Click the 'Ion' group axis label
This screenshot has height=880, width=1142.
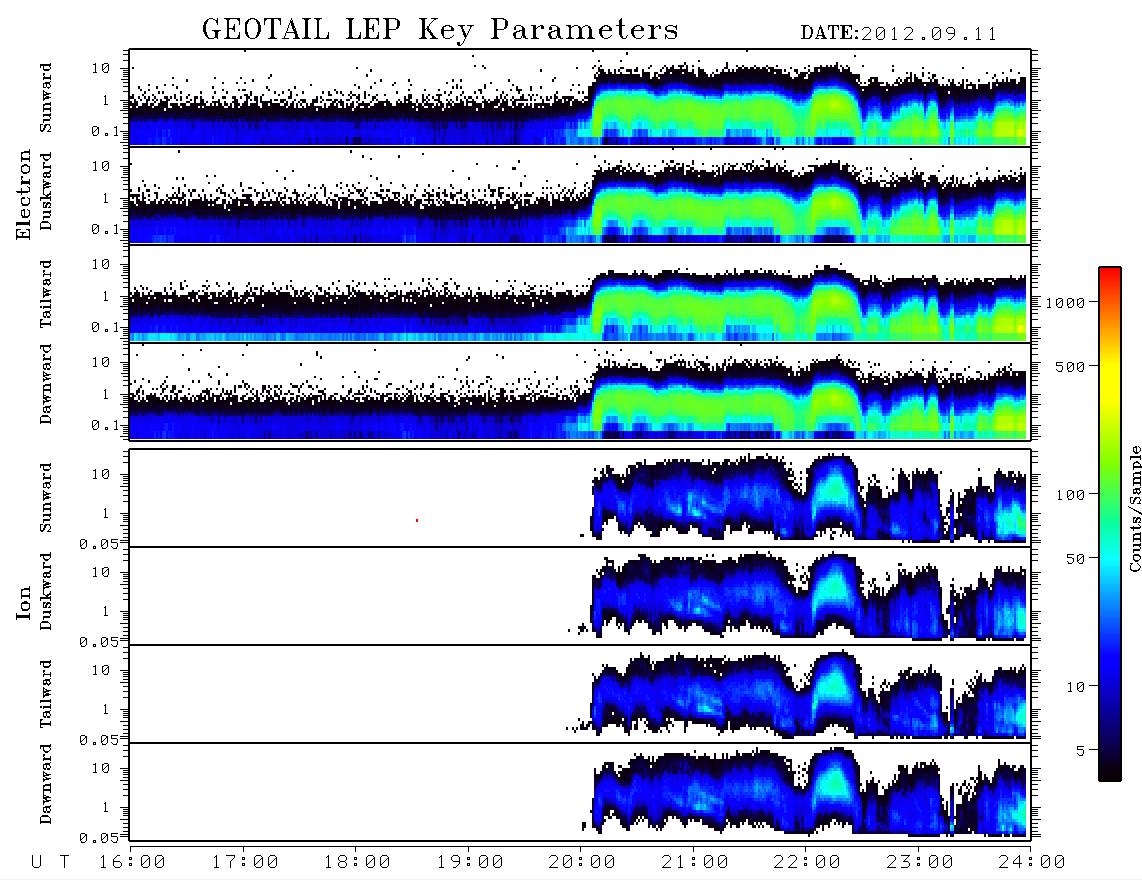[x=23, y=602]
